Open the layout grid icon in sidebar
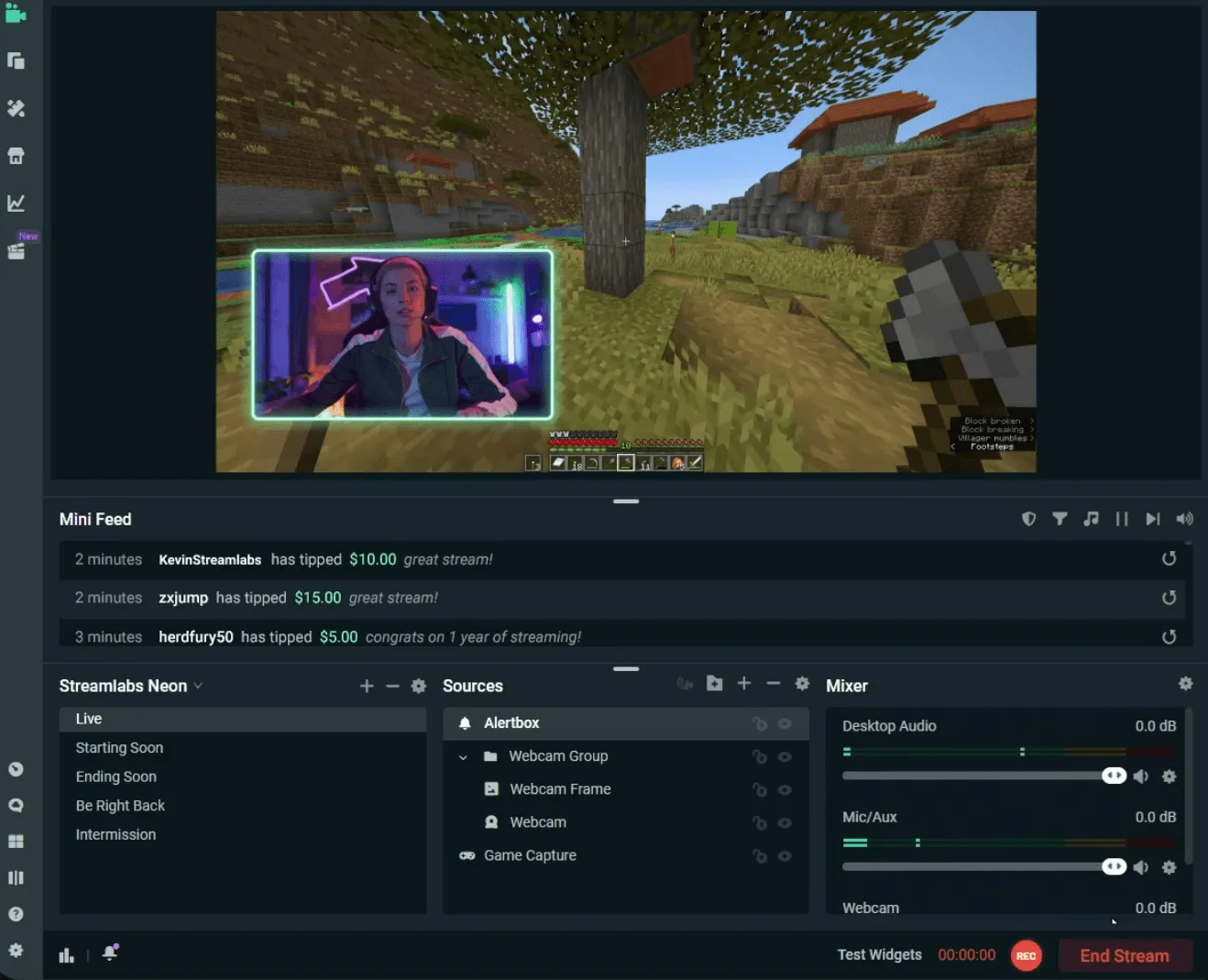Image resolution: width=1208 pixels, height=980 pixels. click(x=16, y=842)
